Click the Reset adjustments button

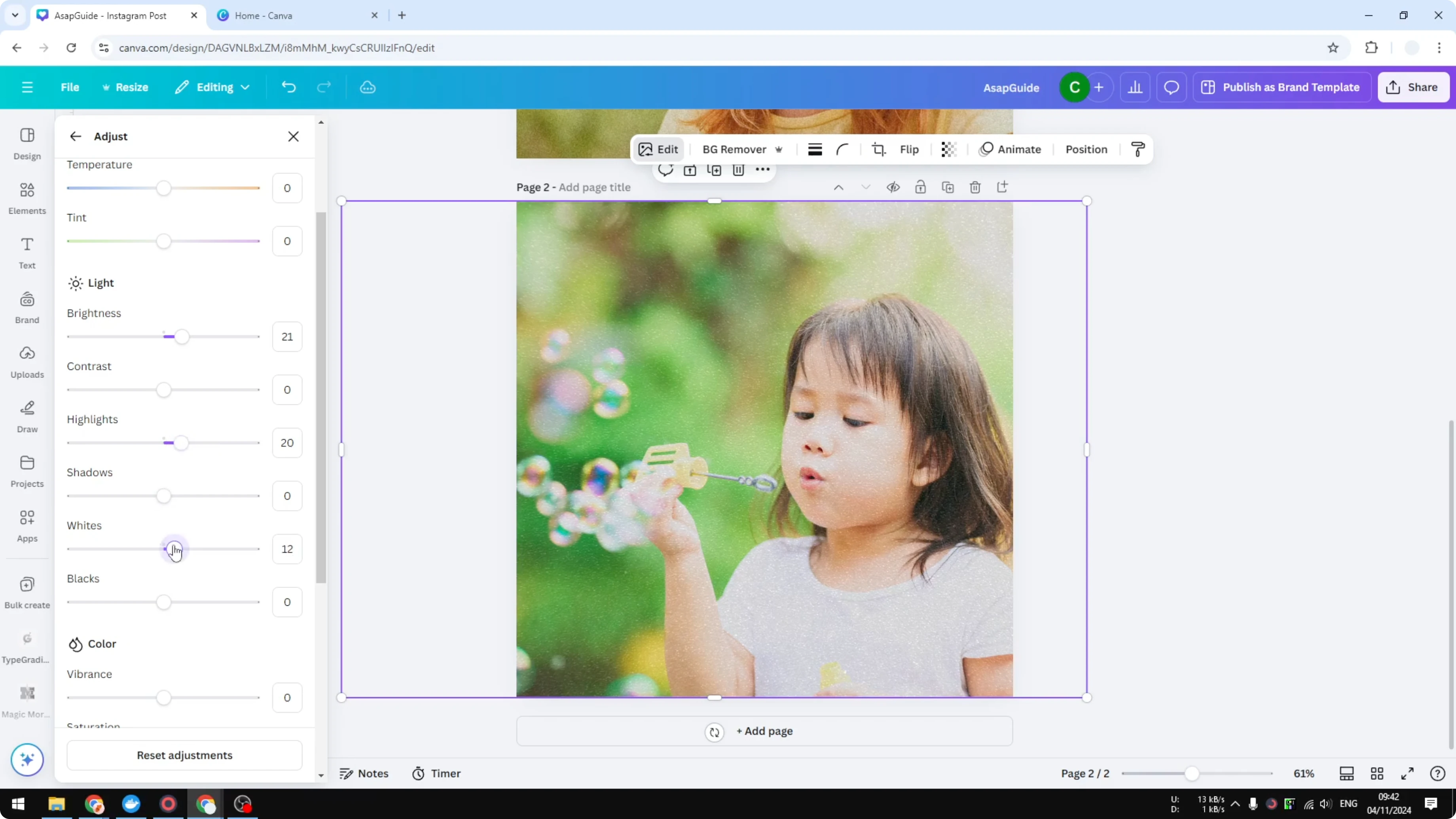[184, 755]
